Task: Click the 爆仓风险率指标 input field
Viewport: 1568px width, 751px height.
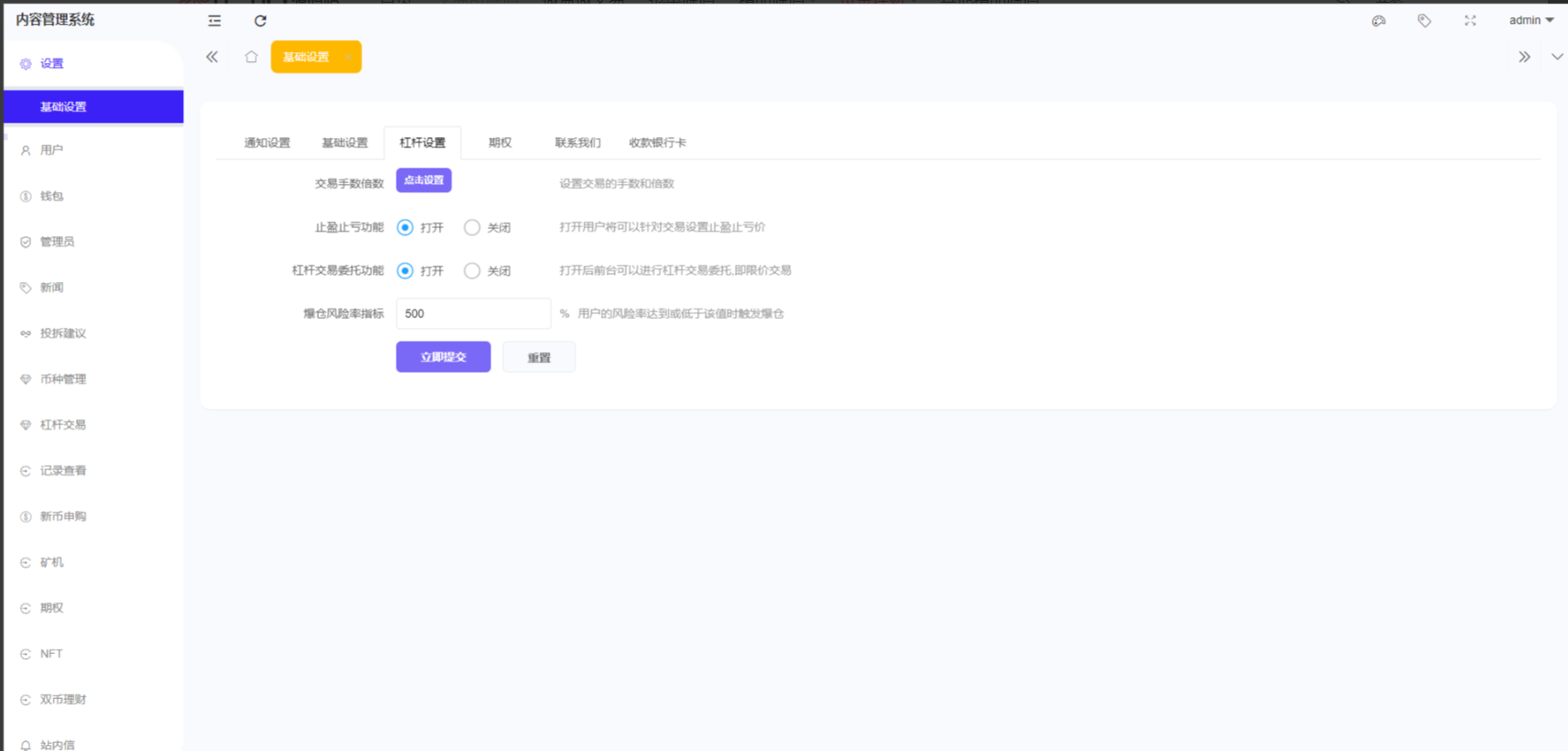Action: coord(473,313)
